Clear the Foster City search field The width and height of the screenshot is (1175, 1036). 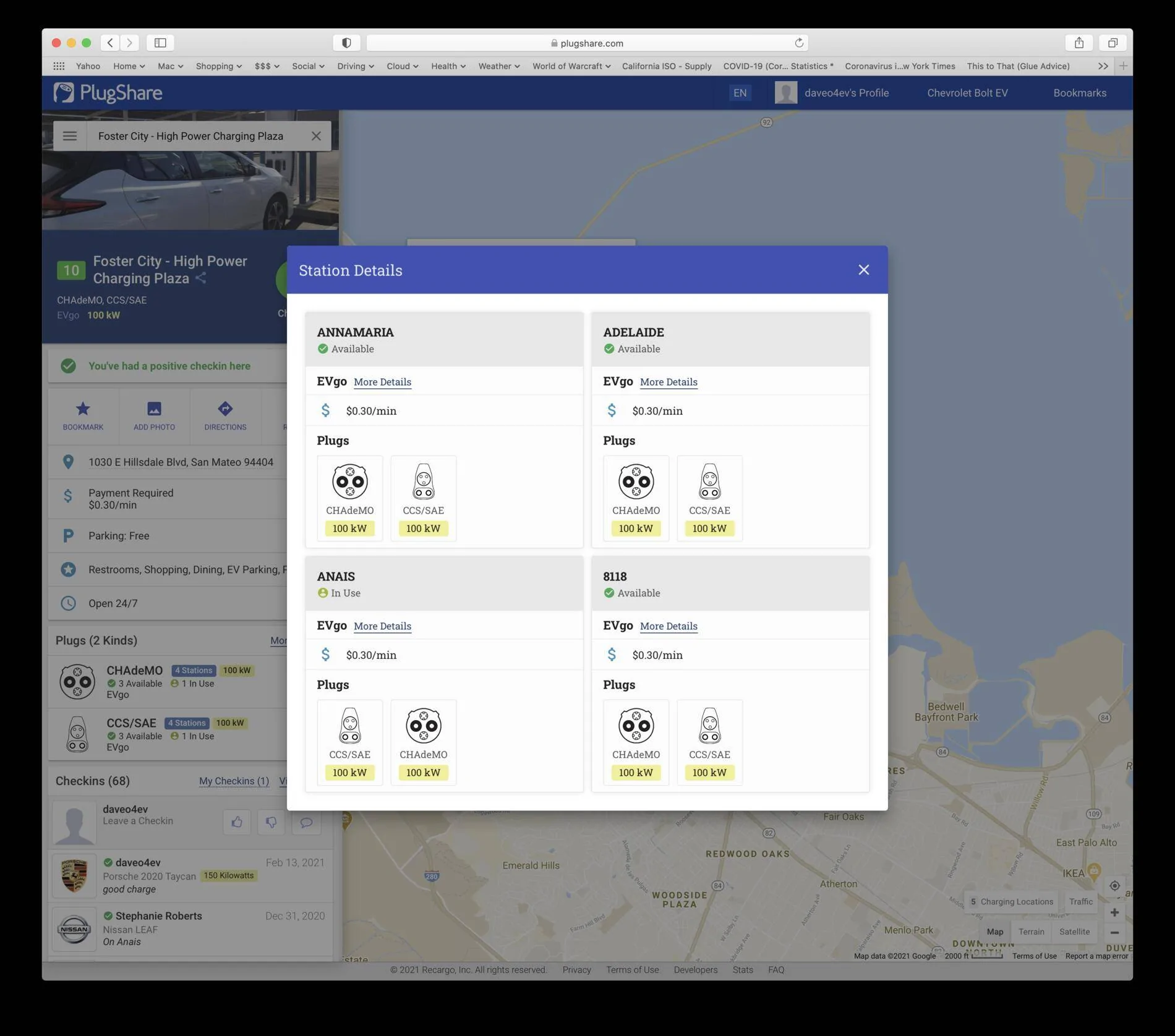pos(316,136)
